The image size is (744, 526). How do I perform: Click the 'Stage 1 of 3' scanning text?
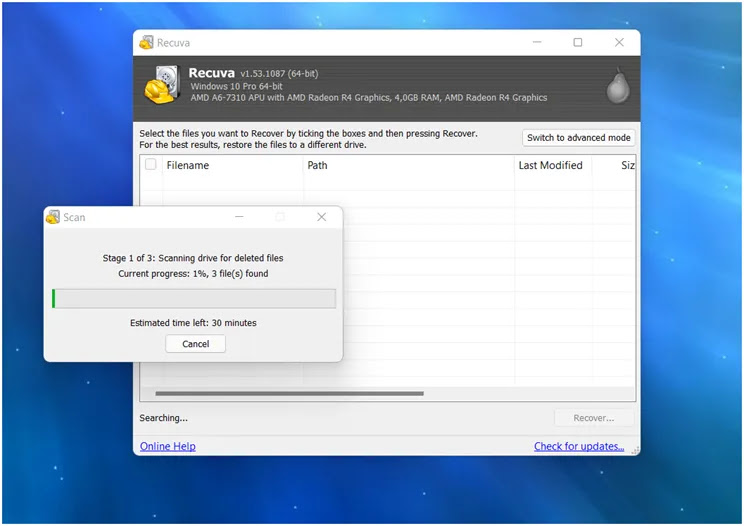[x=193, y=258]
